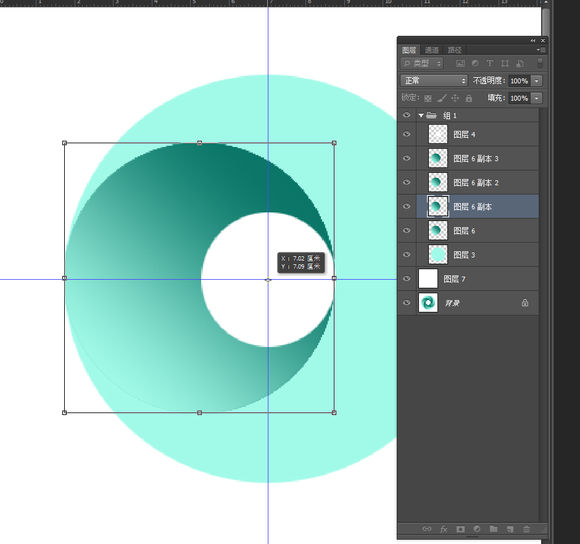Create a new group folder icon
The image size is (580, 544).
[x=493, y=529]
